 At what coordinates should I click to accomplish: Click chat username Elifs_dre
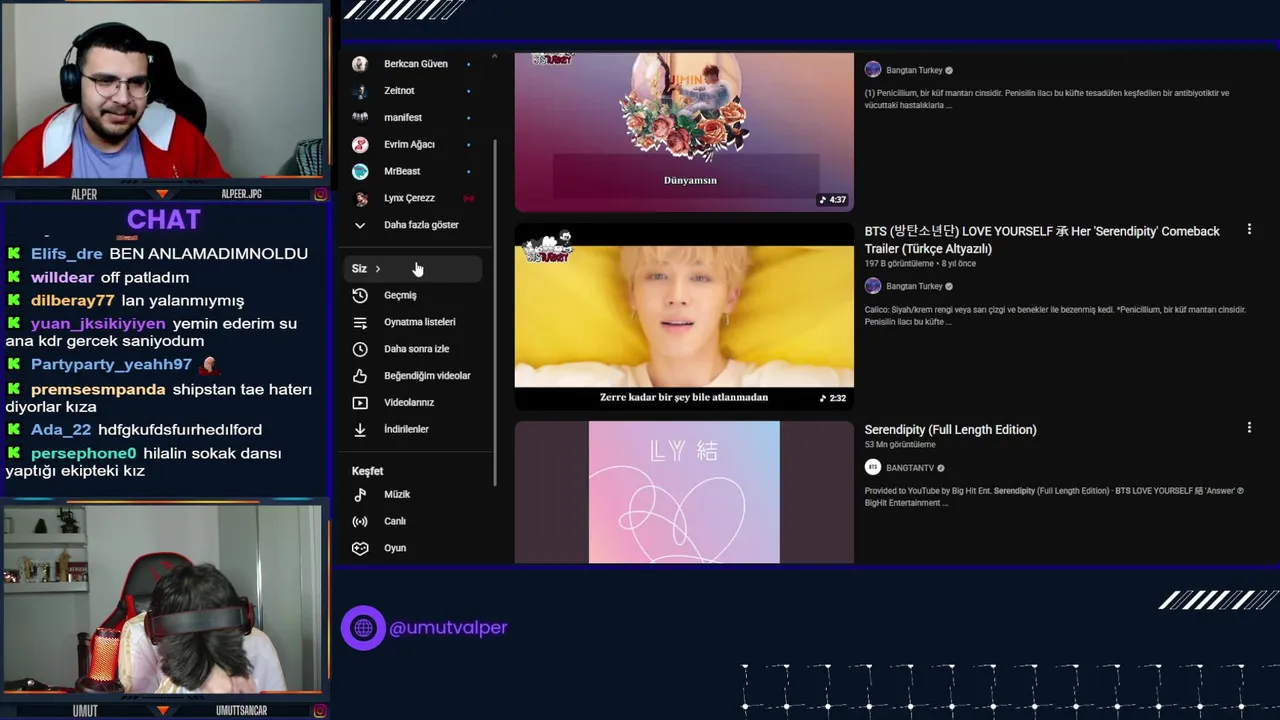click(x=67, y=254)
